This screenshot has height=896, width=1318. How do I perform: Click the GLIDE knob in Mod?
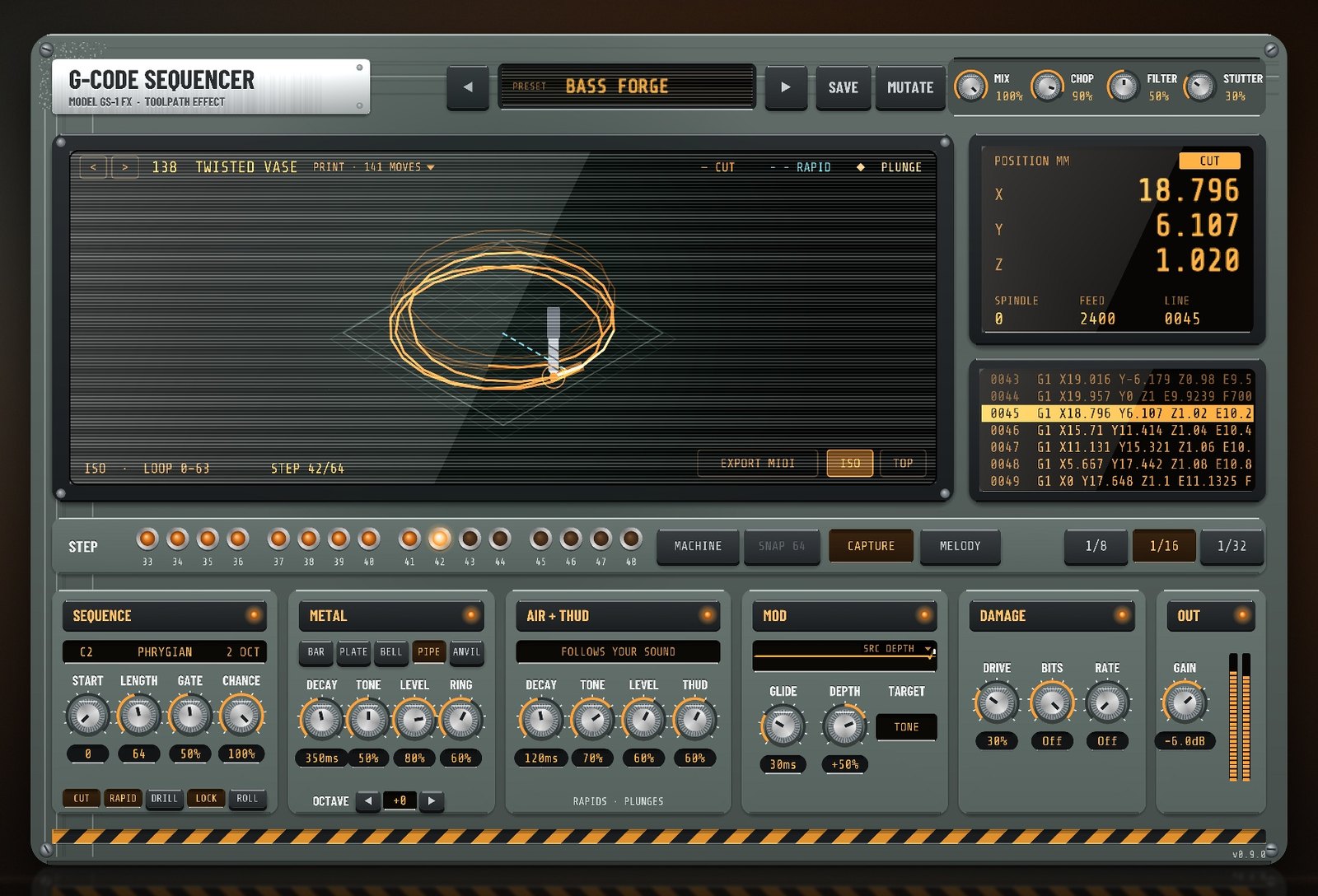point(783,726)
